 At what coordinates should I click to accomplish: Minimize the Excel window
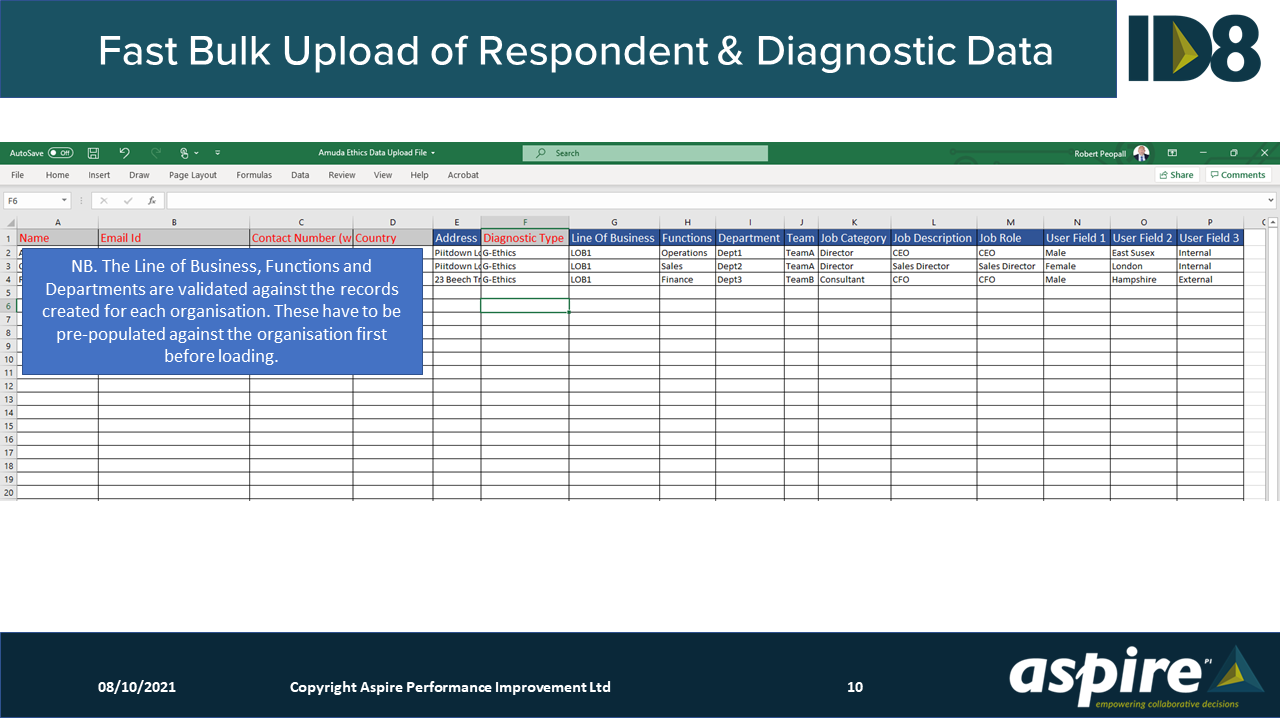click(x=1203, y=153)
